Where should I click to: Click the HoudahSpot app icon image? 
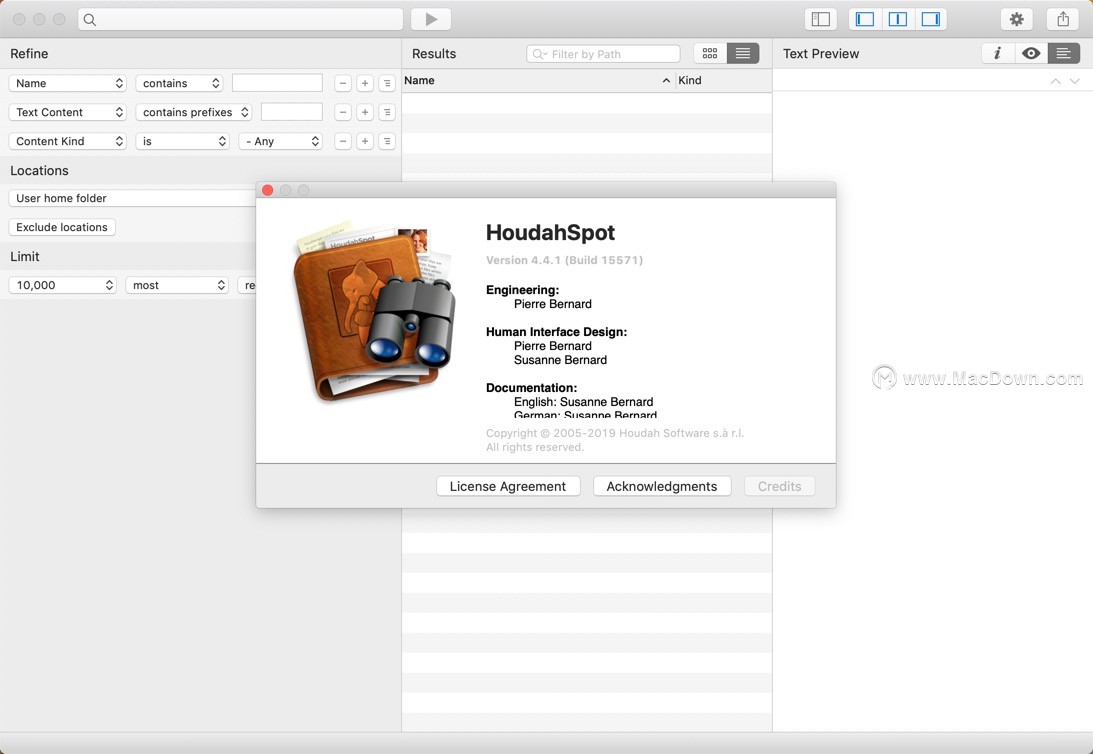pyautogui.click(x=374, y=311)
